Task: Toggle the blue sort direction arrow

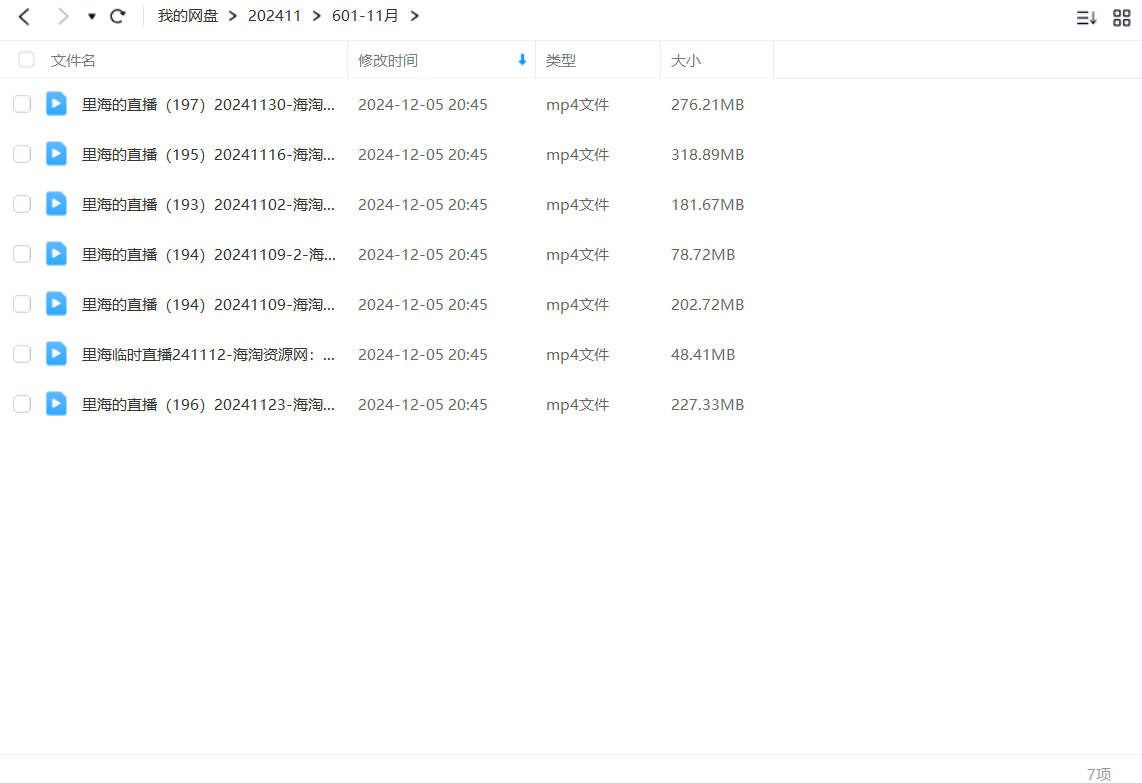Action: point(522,60)
